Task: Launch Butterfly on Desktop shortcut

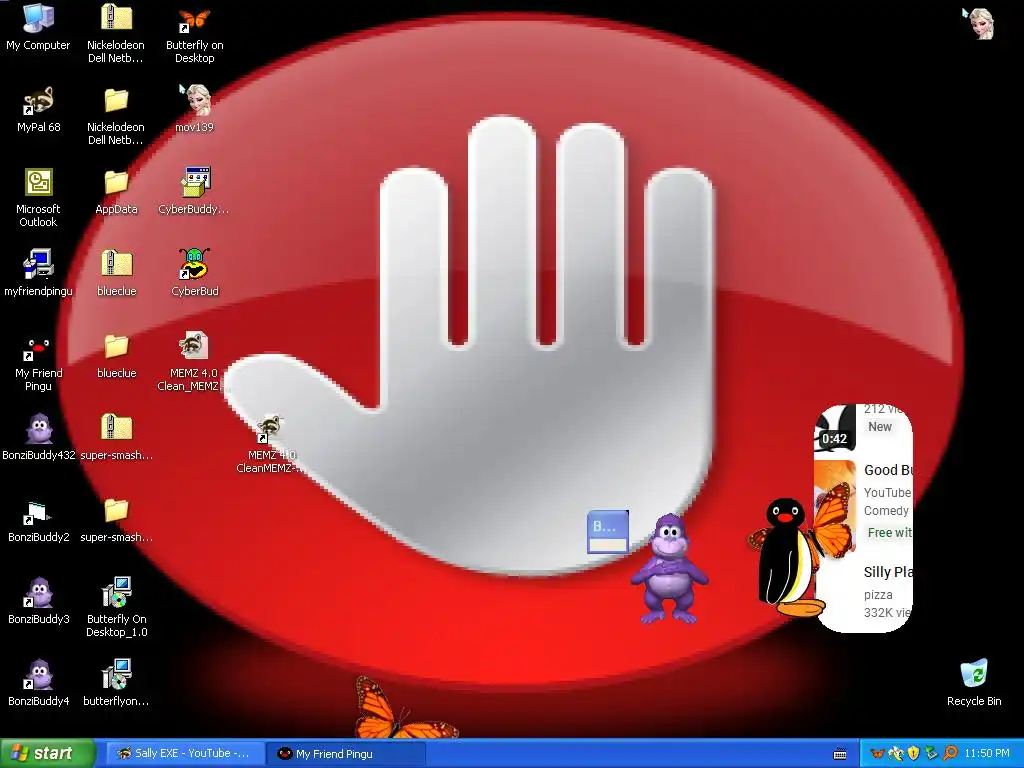Action: (x=195, y=34)
